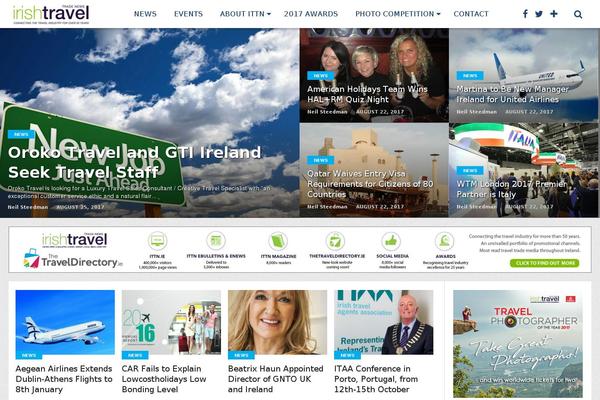Click the Beatrix Haun portrait thumbnail
The image size is (600, 400).
(x=277, y=322)
